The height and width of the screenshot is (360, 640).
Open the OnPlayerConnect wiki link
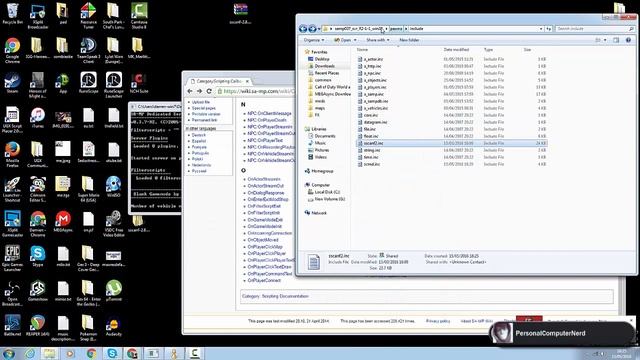(x=264, y=280)
